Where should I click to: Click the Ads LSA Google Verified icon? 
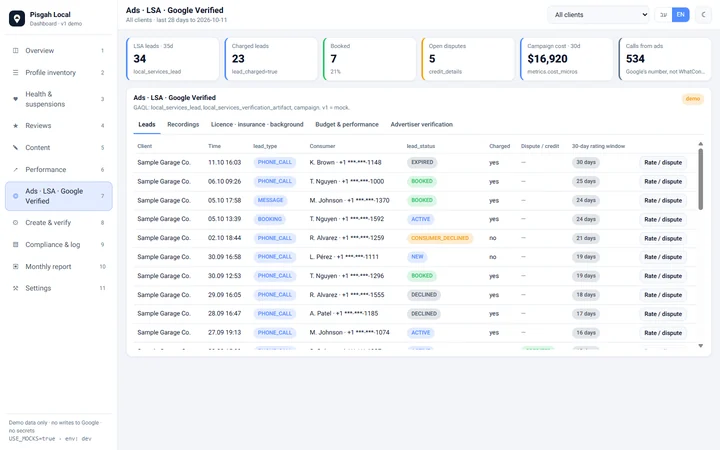(16, 196)
